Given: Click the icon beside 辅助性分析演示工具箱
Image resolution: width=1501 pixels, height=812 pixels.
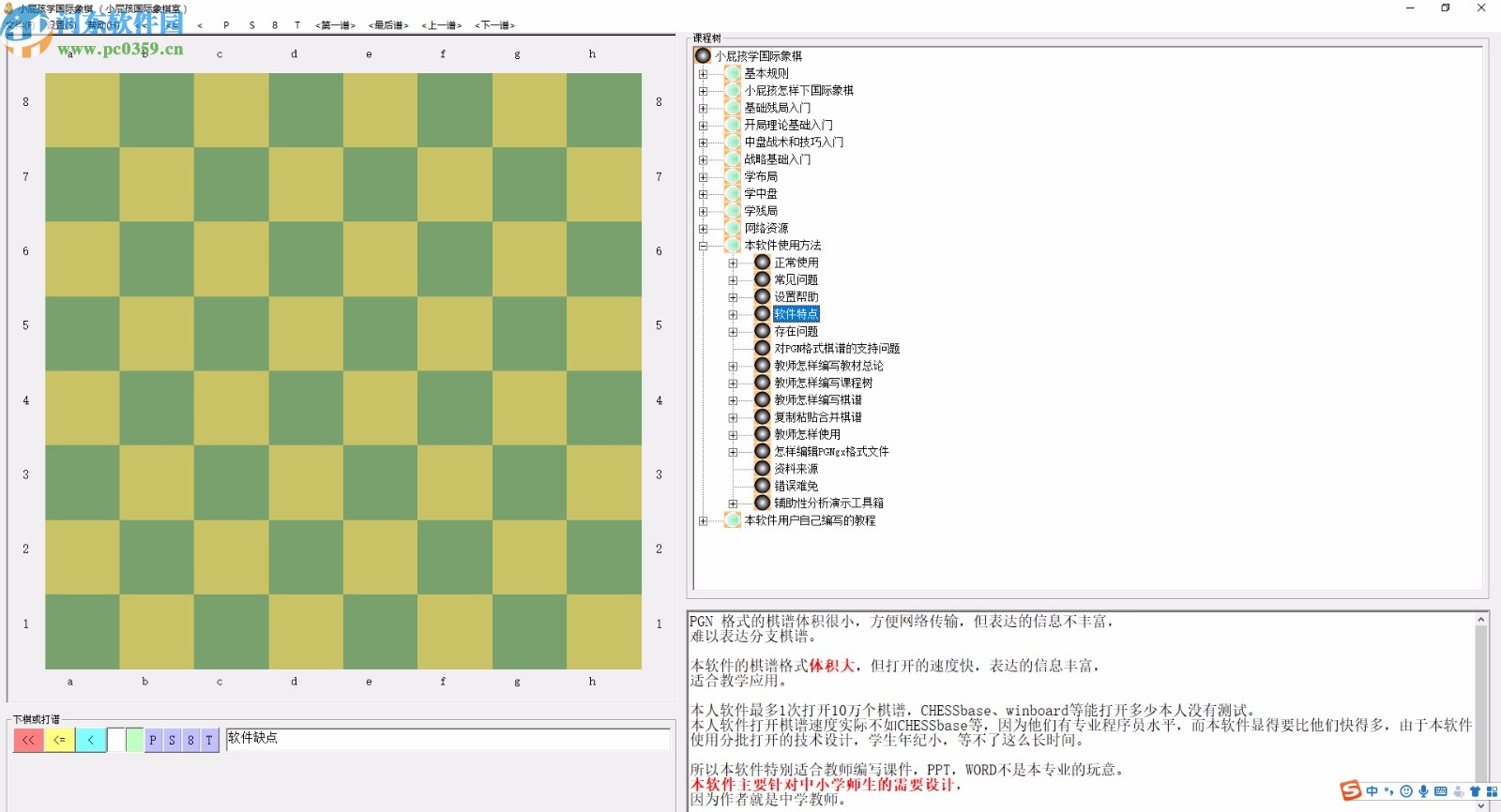Looking at the screenshot, I should coord(763,503).
